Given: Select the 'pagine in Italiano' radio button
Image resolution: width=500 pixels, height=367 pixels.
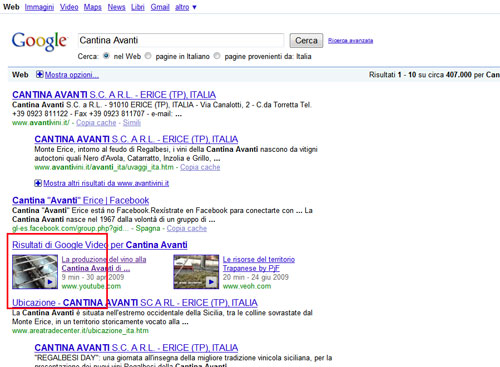Looking at the screenshot, I should pos(148,56).
